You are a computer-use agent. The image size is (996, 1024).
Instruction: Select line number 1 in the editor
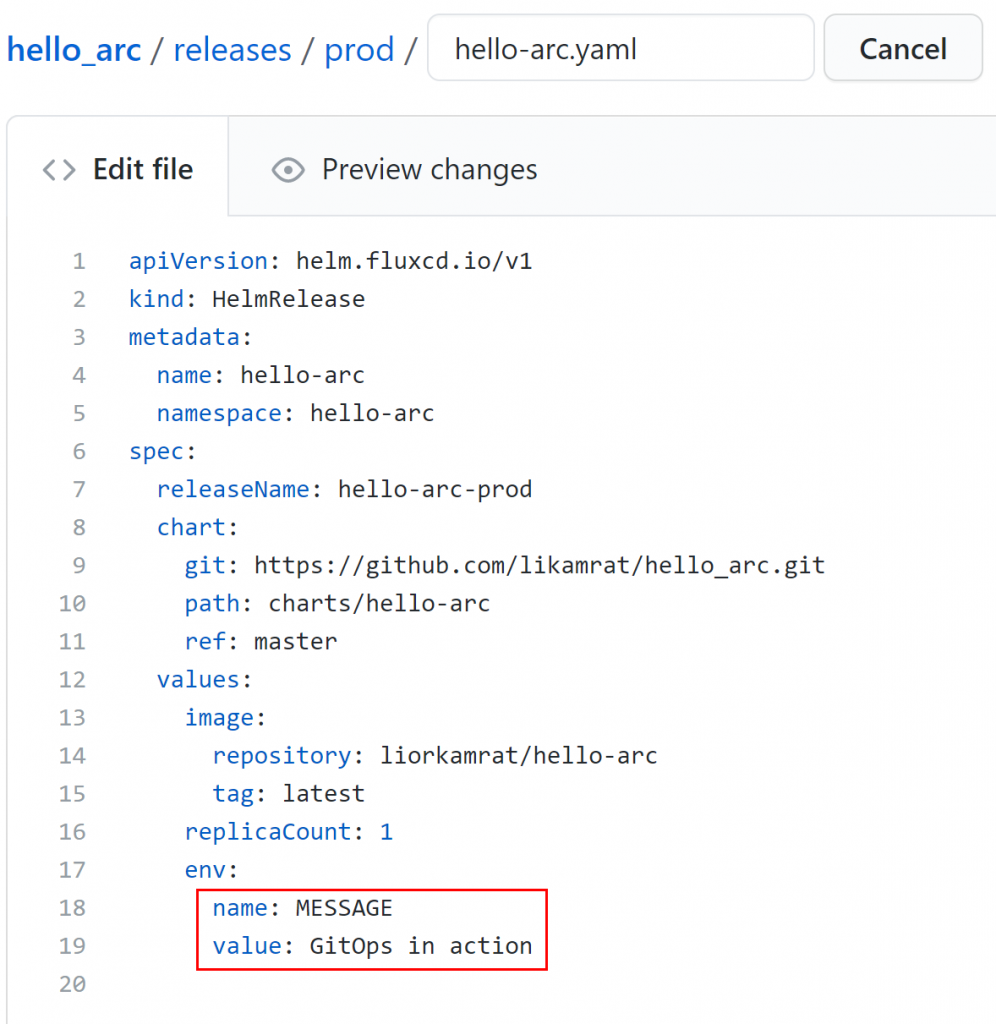[79, 261]
